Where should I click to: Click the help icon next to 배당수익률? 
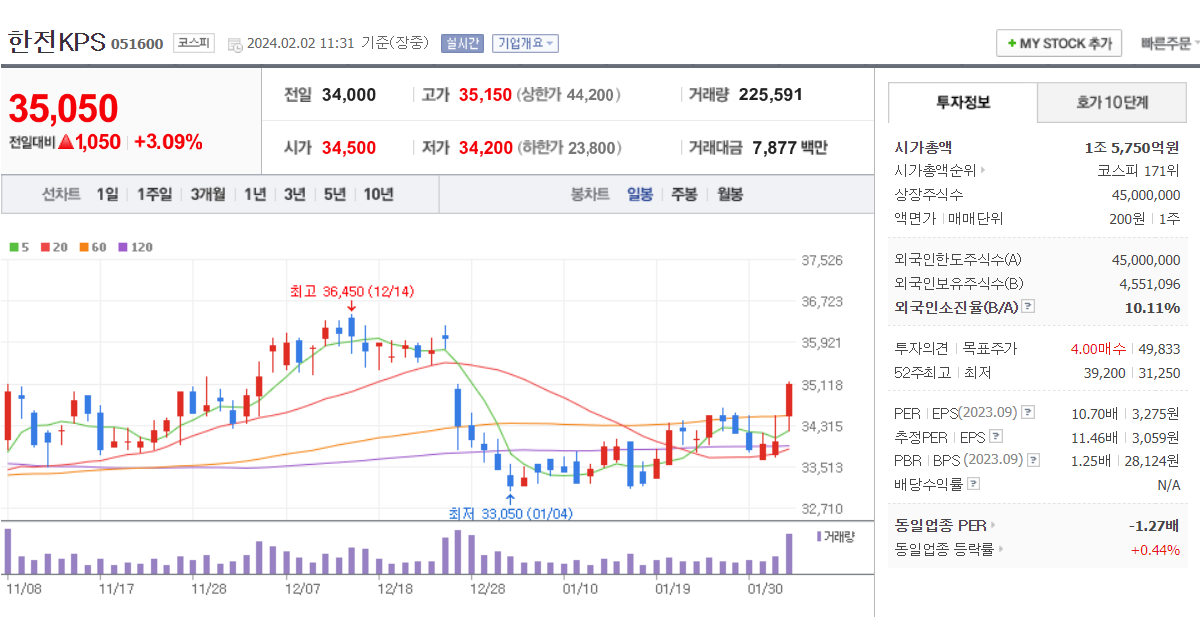click(974, 484)
